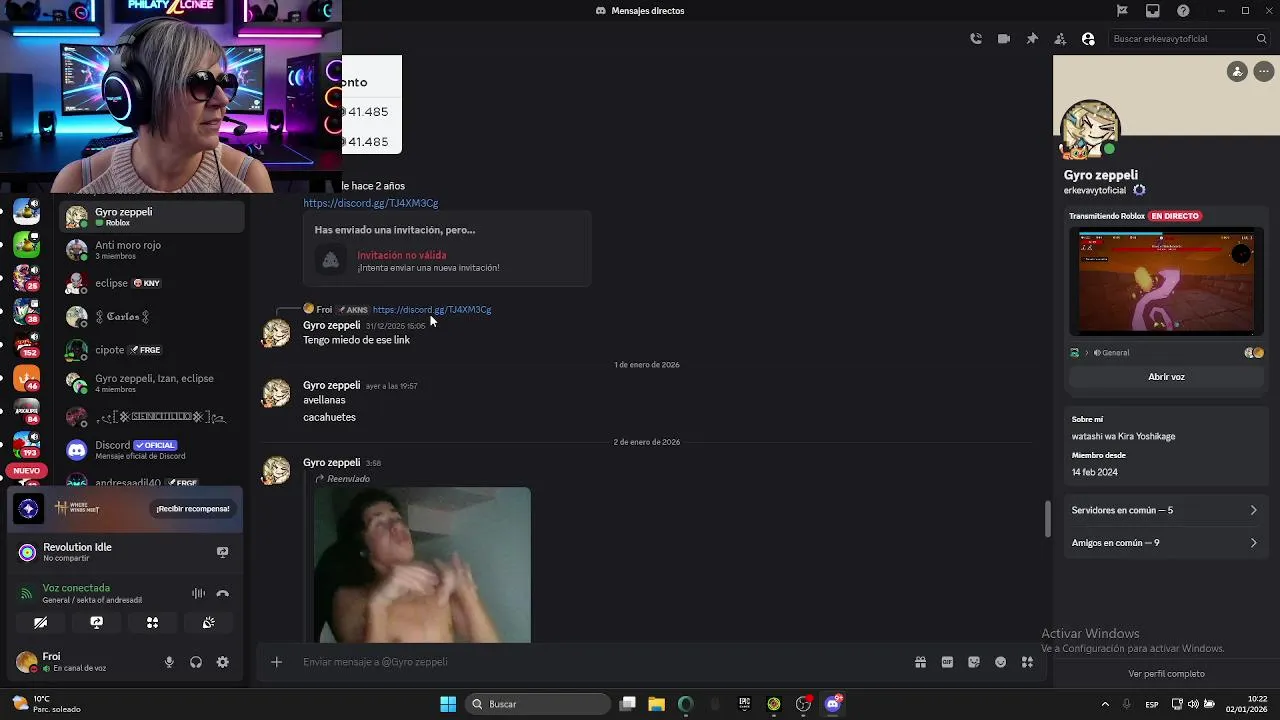
Task: Click the chat vertical scrollbar
Action: coord(1048,518)
